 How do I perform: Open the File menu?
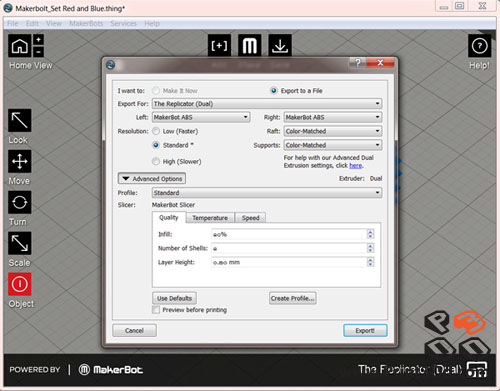point(13,23)
